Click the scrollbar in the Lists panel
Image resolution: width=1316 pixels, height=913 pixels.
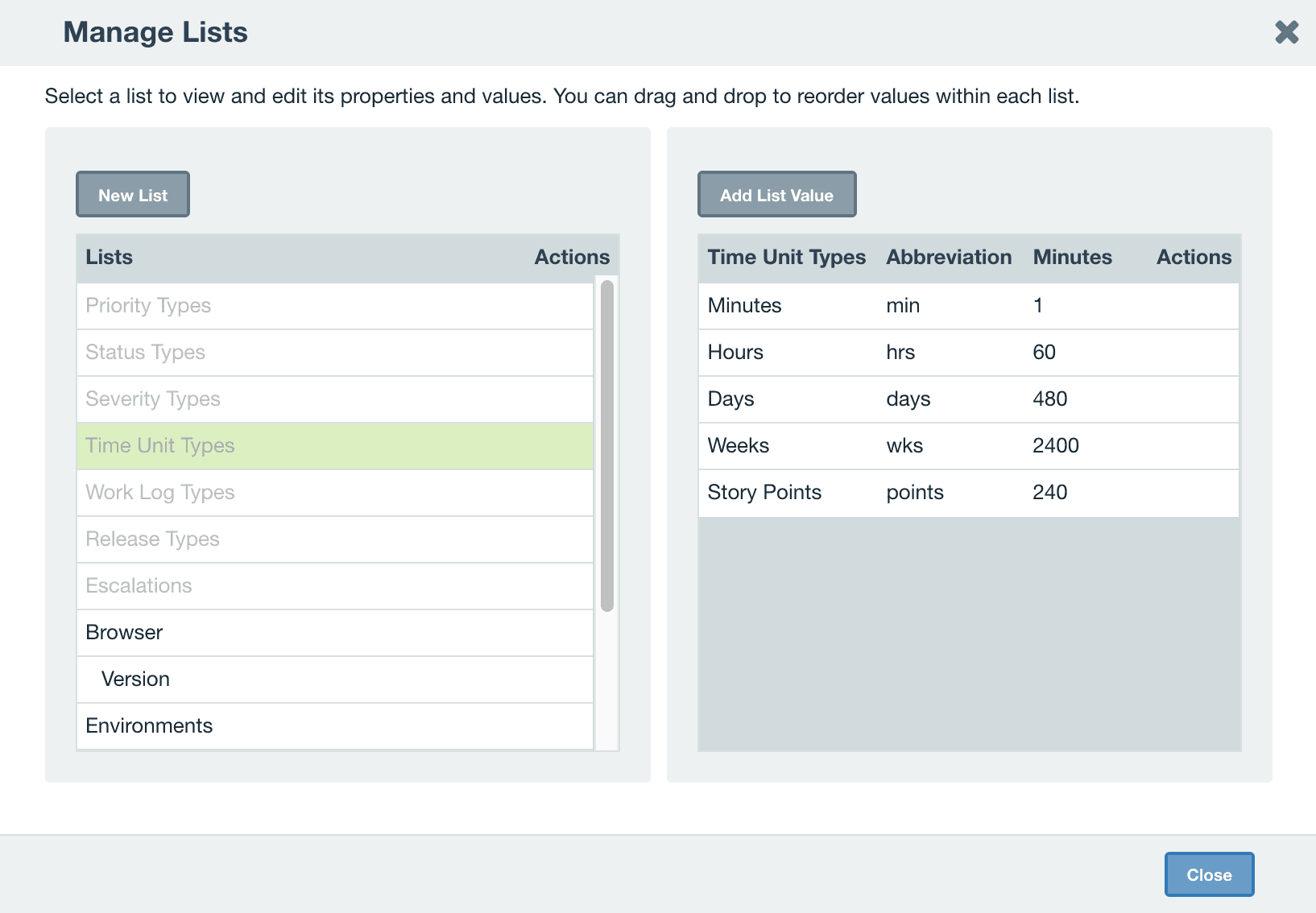606,443
